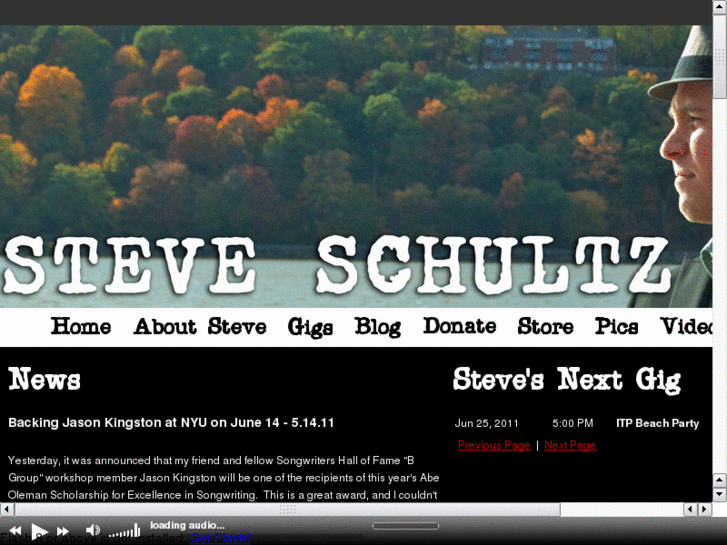Visit the Blog section

point(377,327)
